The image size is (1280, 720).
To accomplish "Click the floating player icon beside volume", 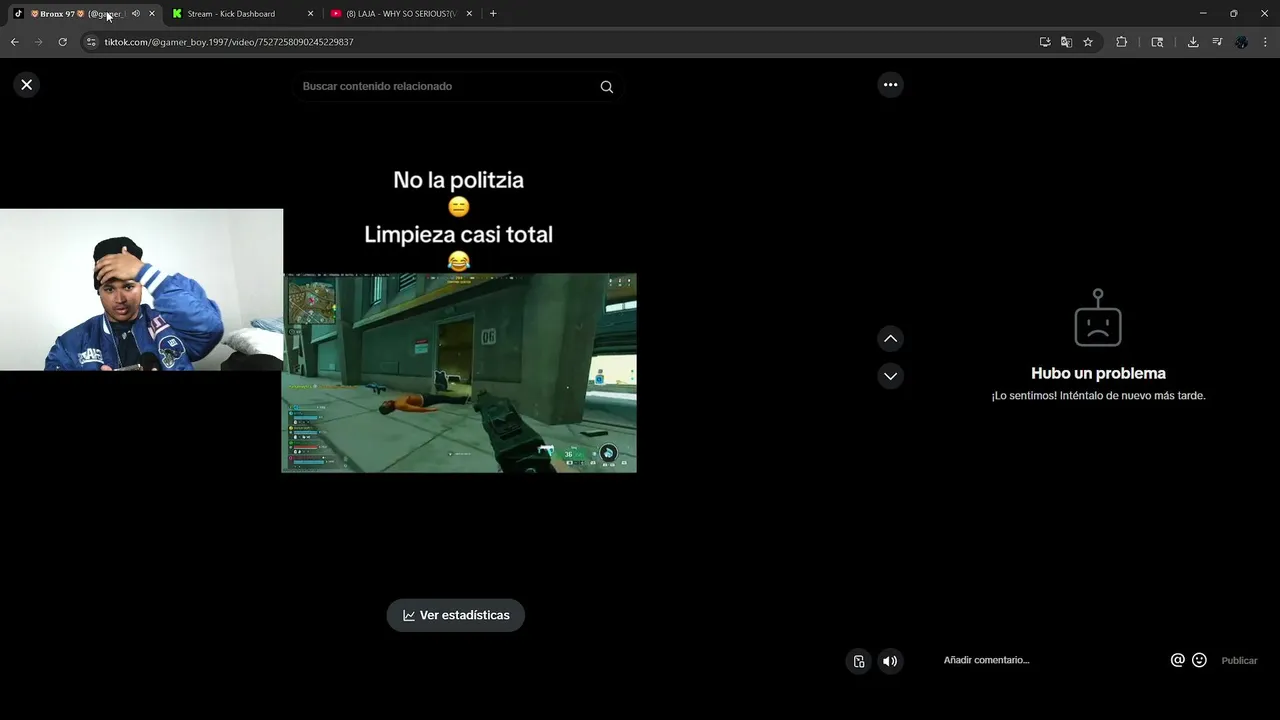I will point(858,661).
